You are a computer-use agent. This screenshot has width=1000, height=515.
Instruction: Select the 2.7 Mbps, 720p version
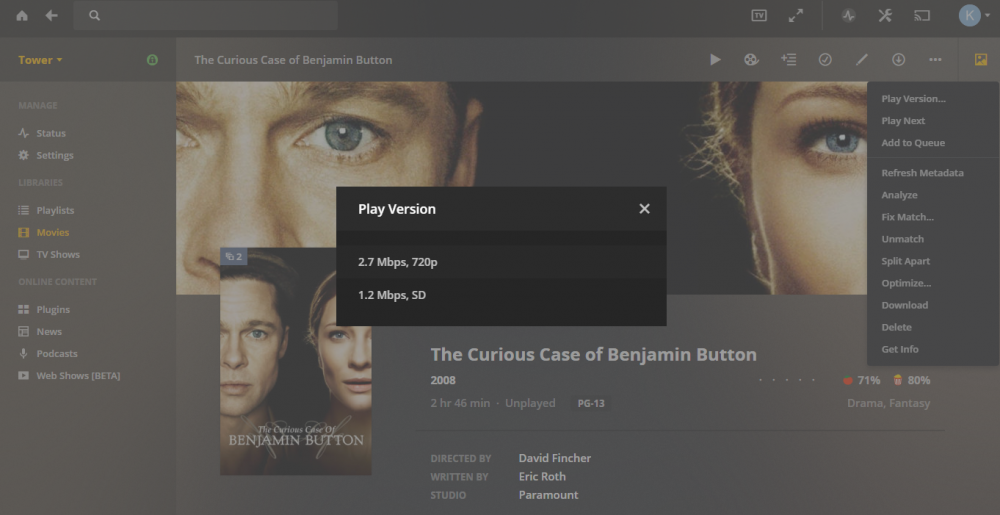click(x=501, y=262)
